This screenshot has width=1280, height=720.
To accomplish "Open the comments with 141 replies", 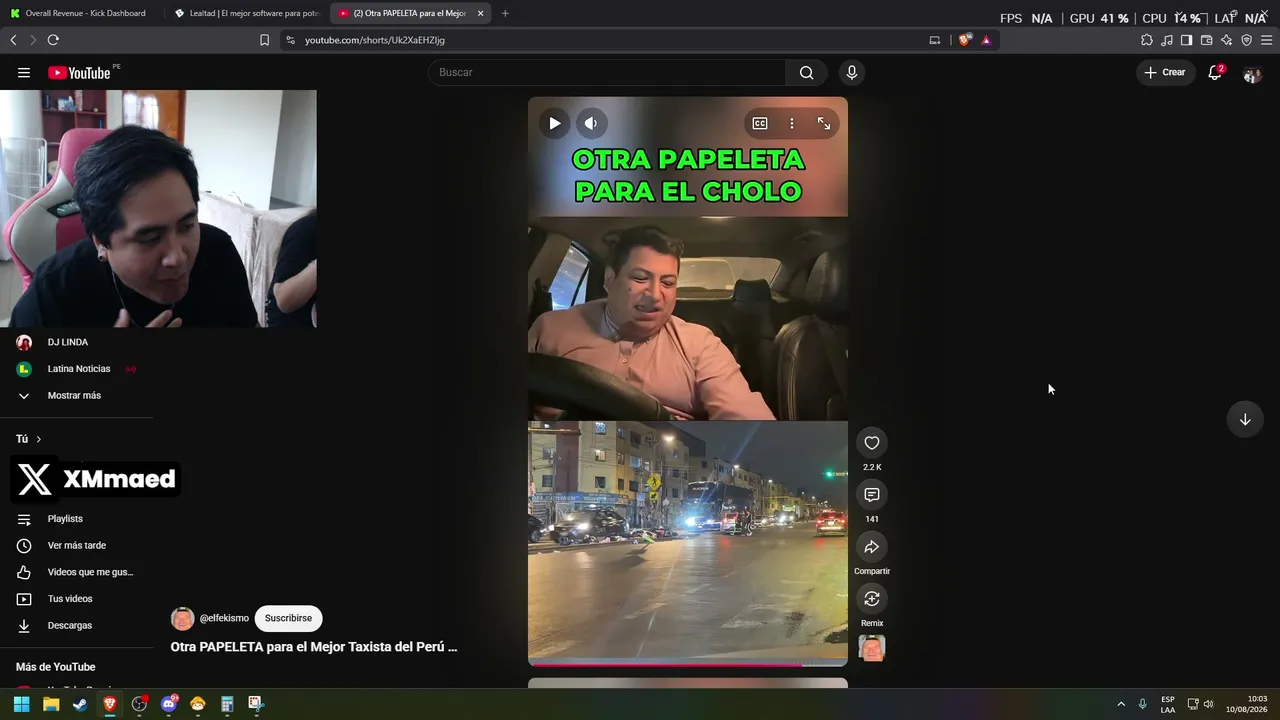I will 872,495.
